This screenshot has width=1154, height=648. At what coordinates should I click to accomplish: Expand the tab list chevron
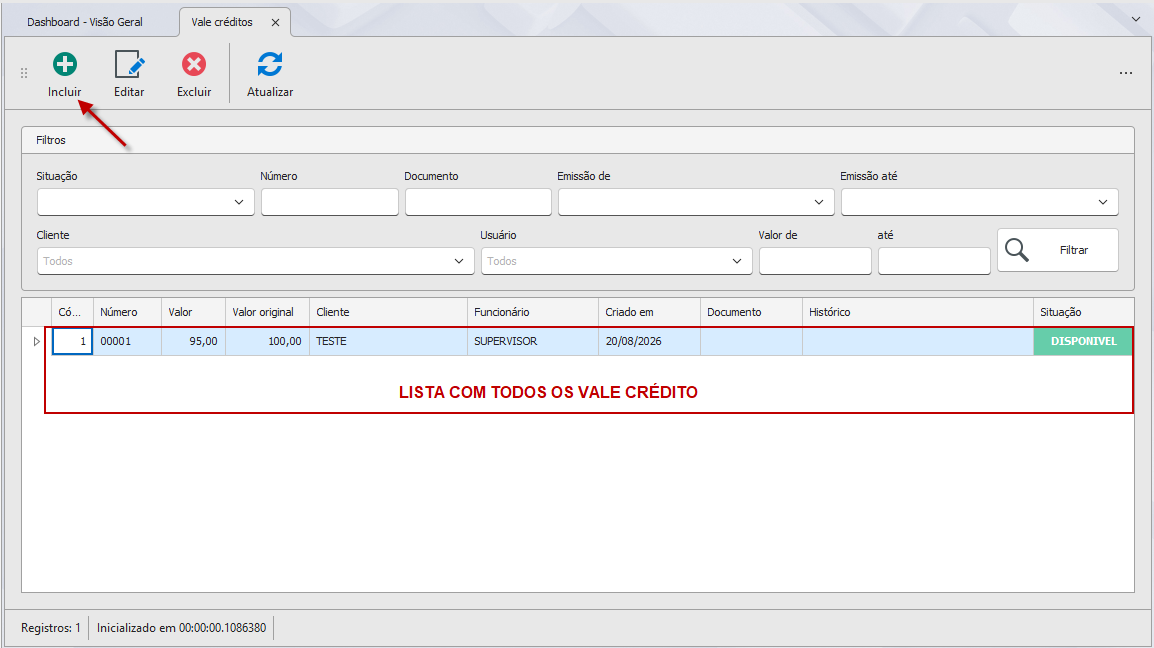[1136, 19]
